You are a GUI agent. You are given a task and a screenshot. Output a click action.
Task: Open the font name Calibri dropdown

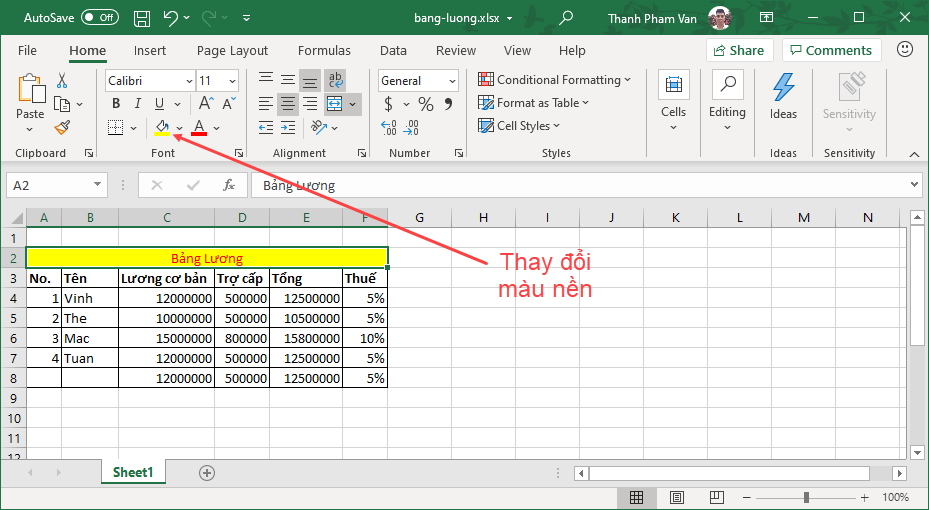tap(190, 81)
